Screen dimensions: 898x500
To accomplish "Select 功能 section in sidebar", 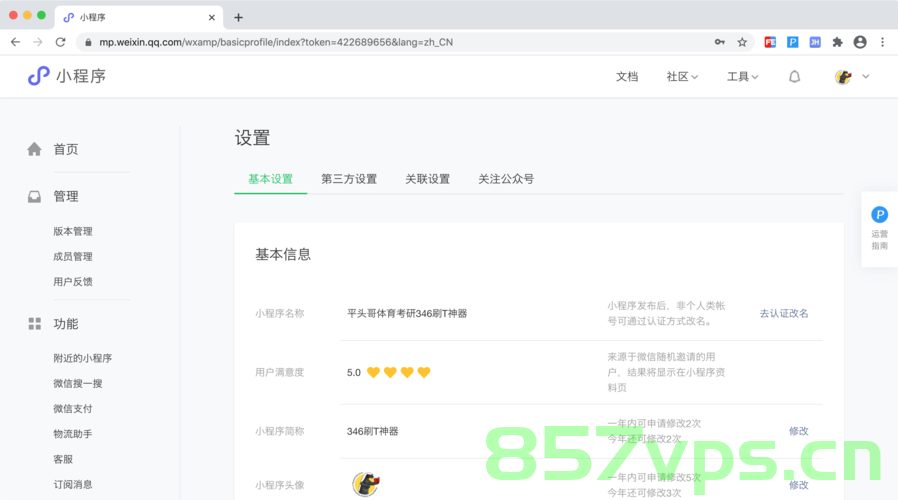I will [66, 324].
